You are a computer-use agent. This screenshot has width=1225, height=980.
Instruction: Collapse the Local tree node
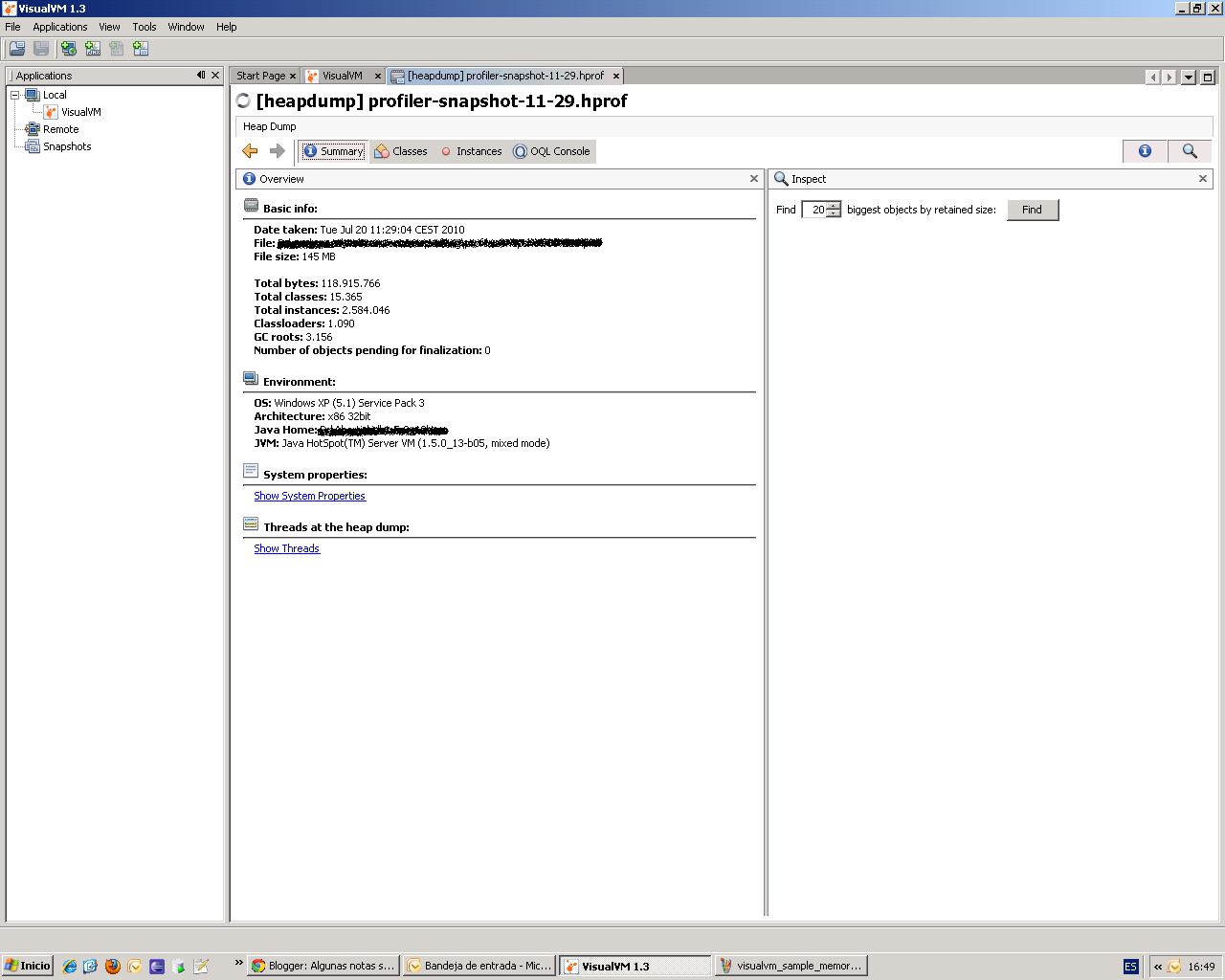(14, 95)
